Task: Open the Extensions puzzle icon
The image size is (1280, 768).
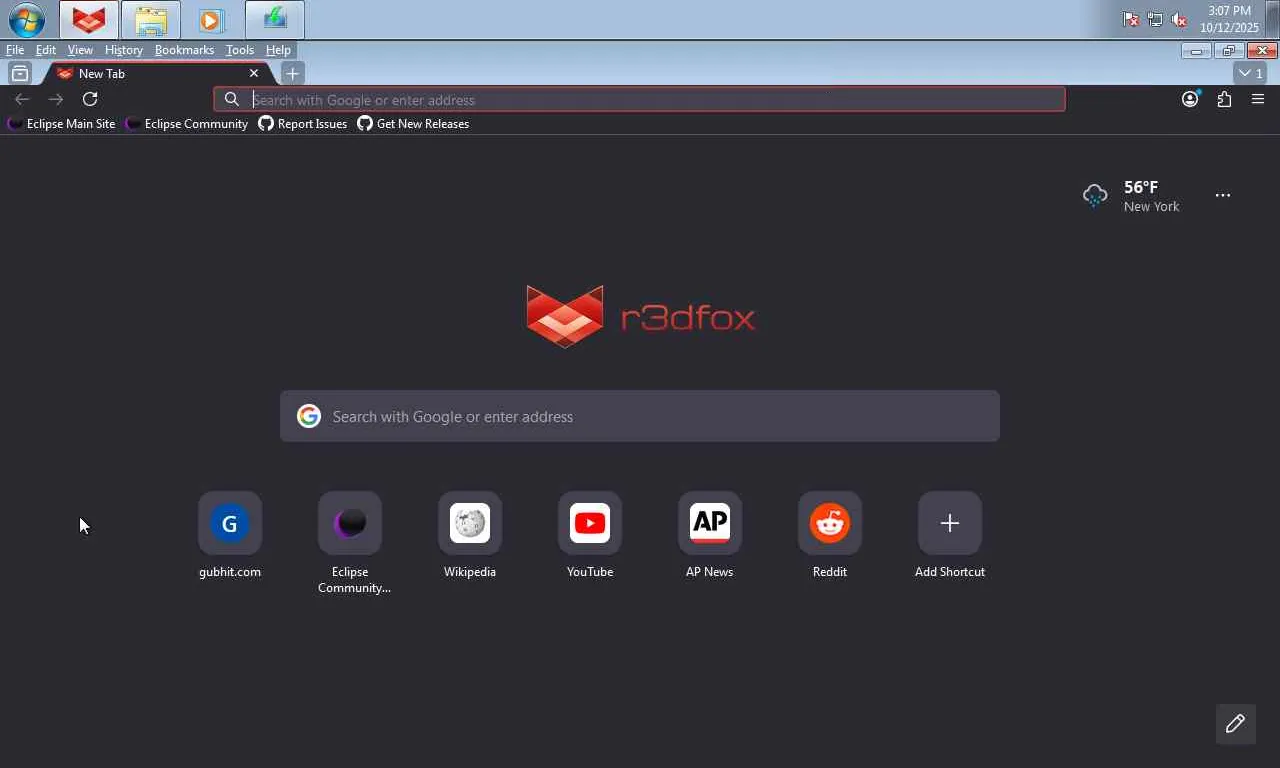Action: click(1224, 99)
